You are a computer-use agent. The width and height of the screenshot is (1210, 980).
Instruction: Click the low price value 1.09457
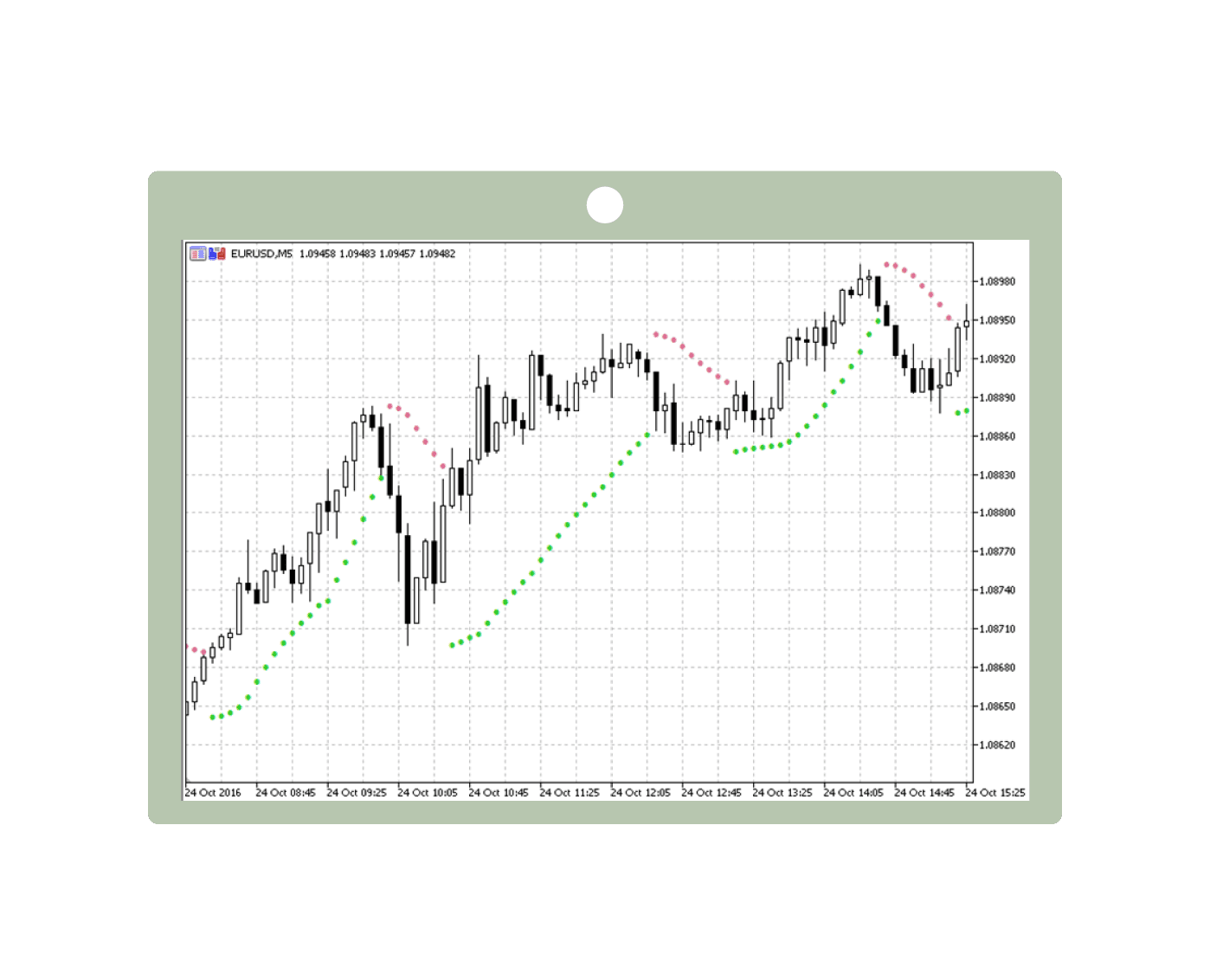point(397,254)
